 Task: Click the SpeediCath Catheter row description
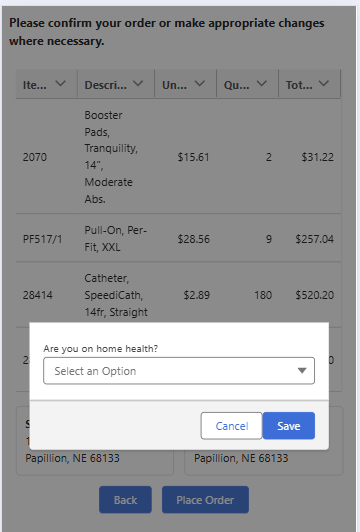pos(116,295)
